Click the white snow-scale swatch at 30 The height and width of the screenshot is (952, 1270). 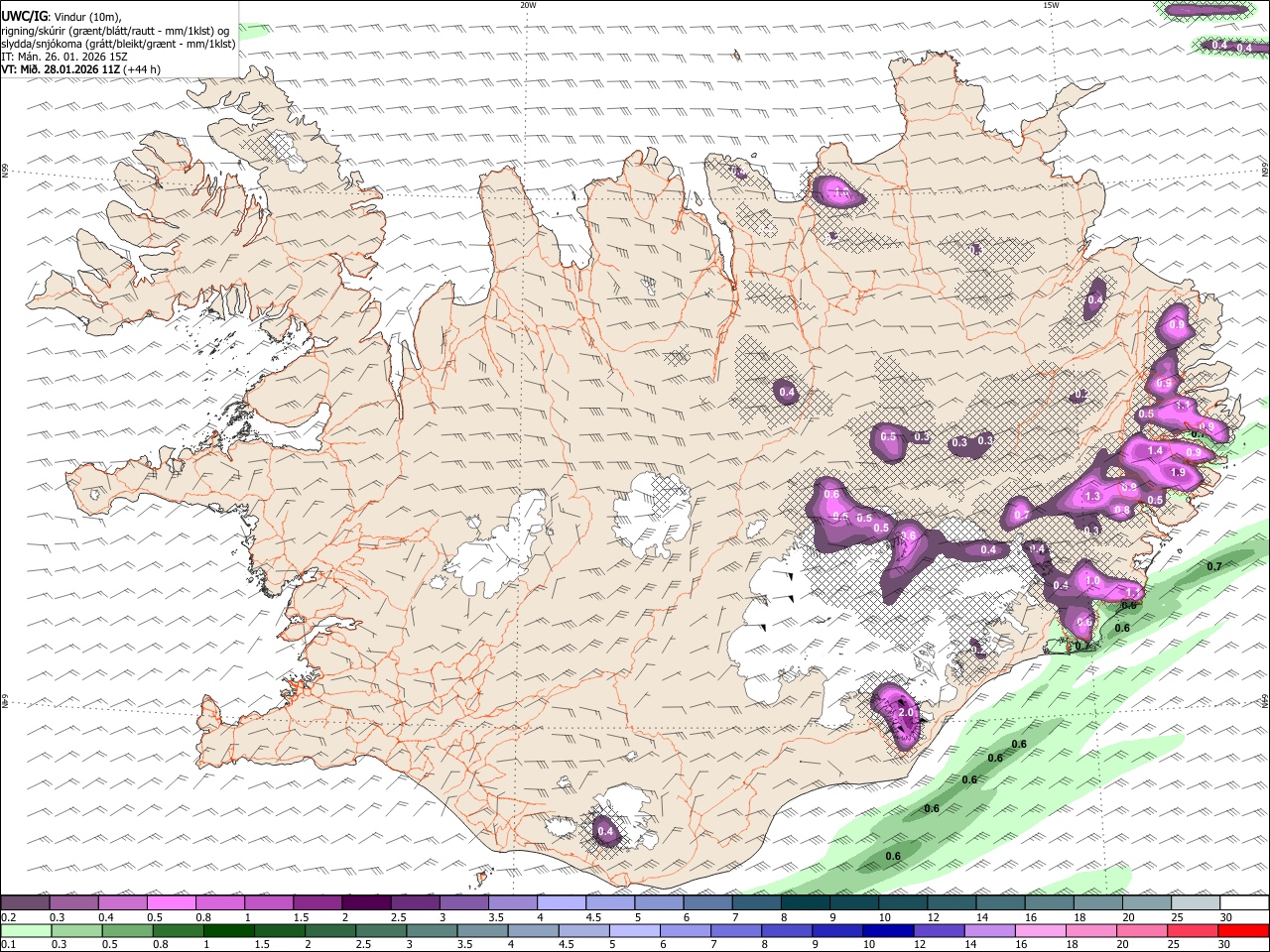[1243, 903]
